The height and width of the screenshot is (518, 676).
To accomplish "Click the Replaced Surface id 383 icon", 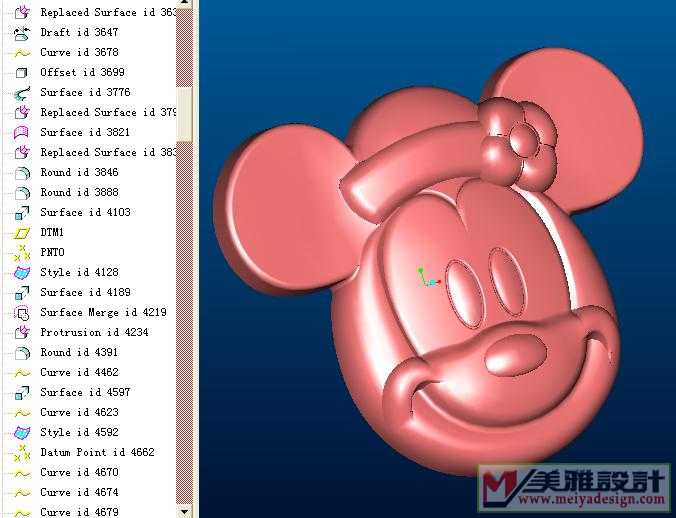I will (x=22, y=153).
